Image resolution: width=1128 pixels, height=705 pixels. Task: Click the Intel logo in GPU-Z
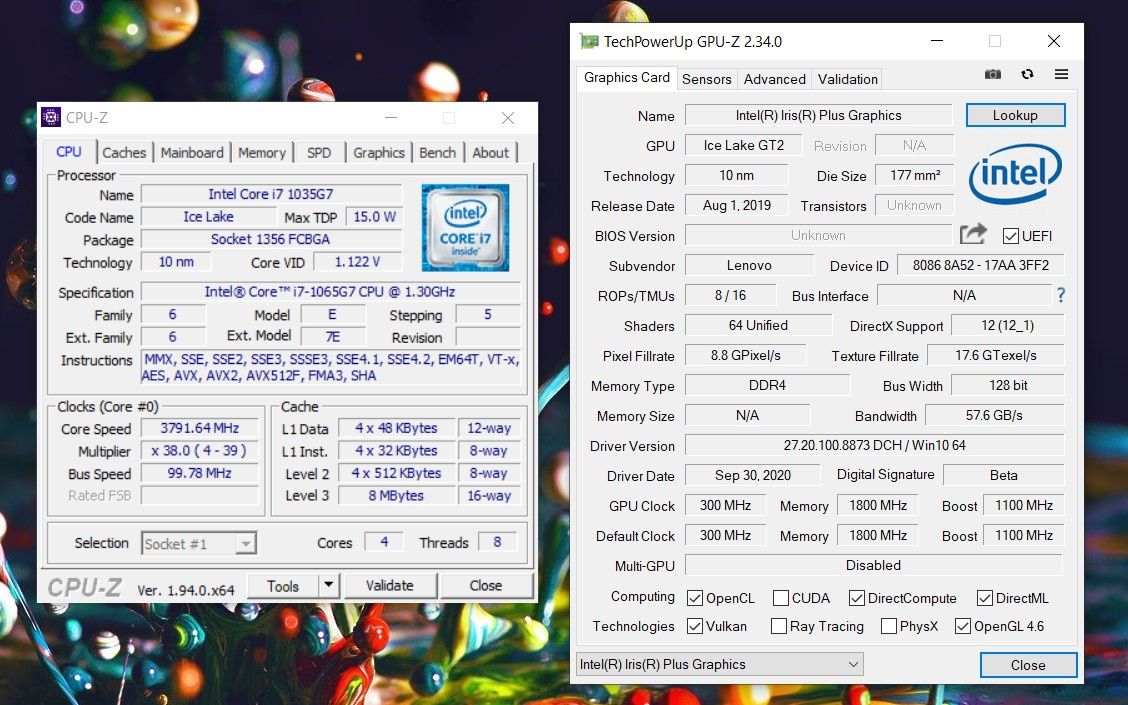click(1015, 173)
